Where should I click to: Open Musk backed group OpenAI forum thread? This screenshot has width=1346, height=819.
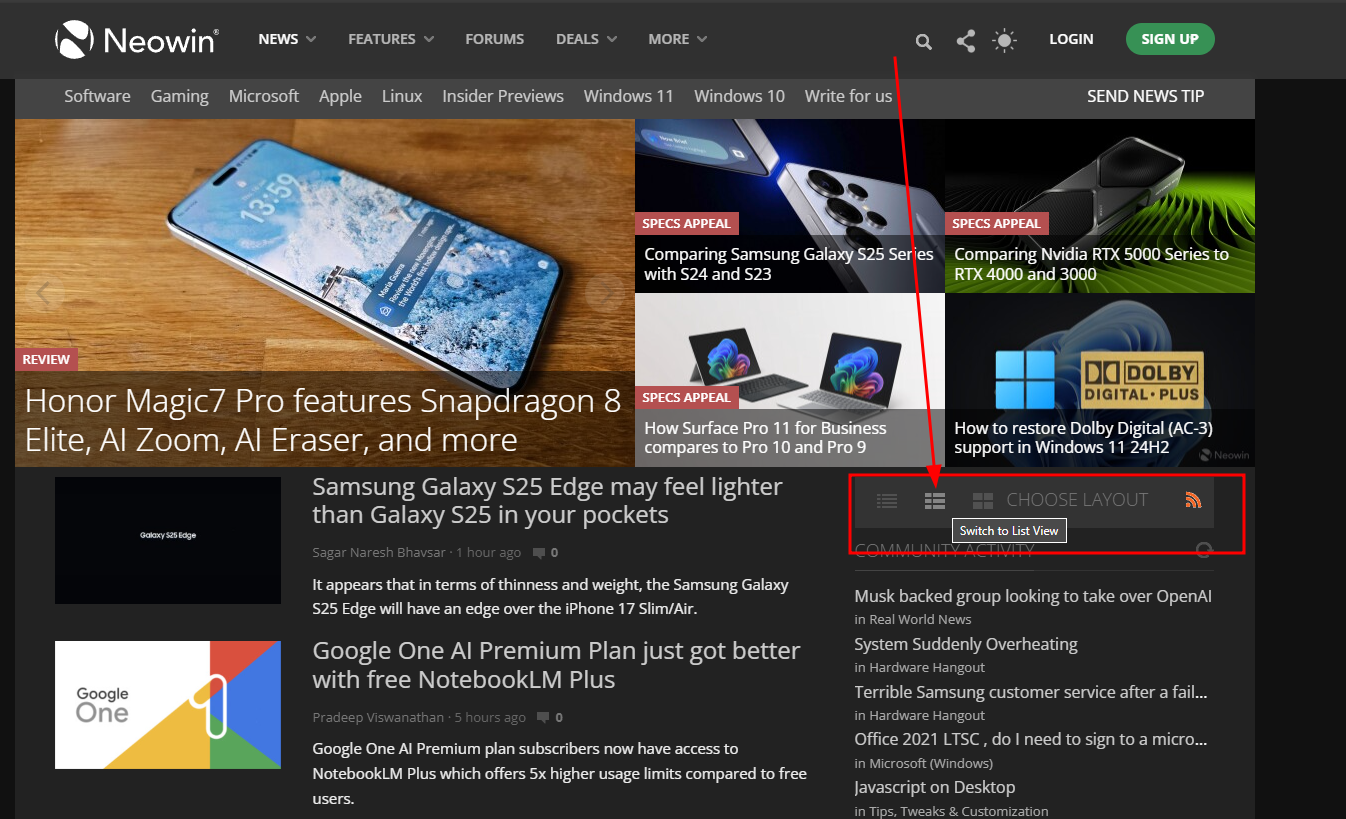[x=1033, y=596]
